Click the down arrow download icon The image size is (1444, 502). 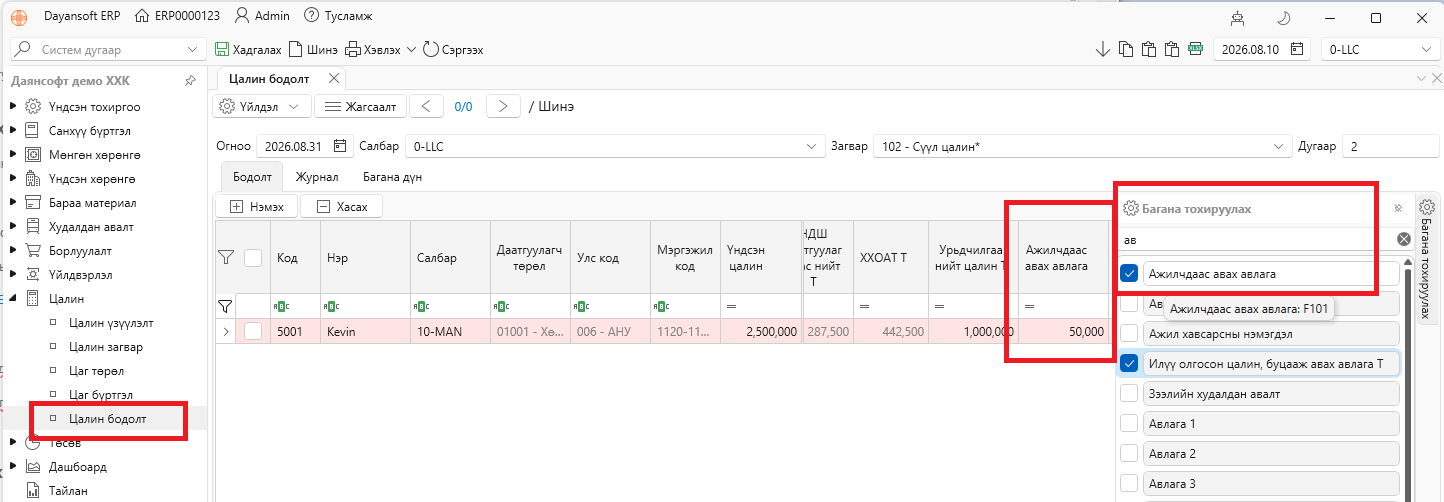pyautogui.click(x=1104, y=49)
